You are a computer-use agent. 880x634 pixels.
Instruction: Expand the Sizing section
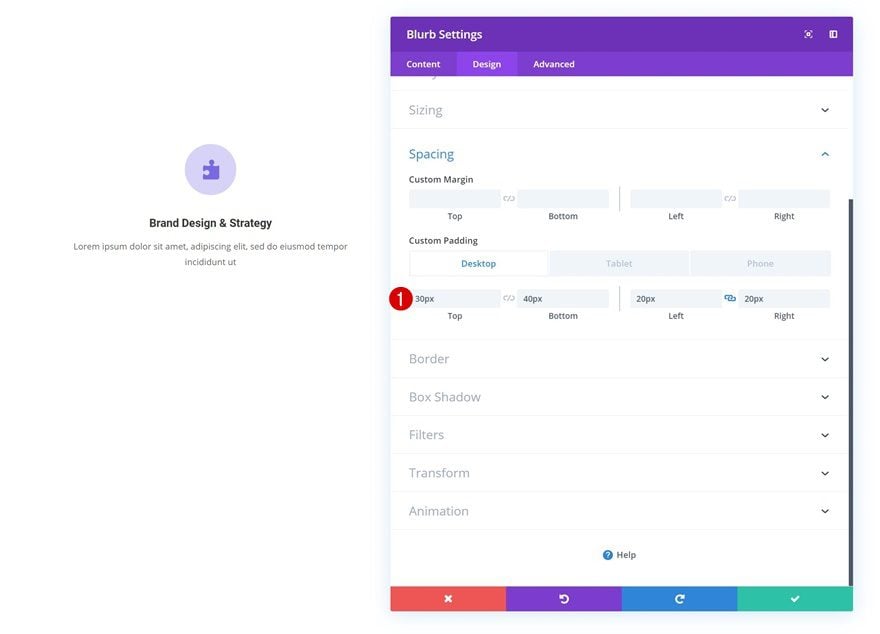[619, 110]
